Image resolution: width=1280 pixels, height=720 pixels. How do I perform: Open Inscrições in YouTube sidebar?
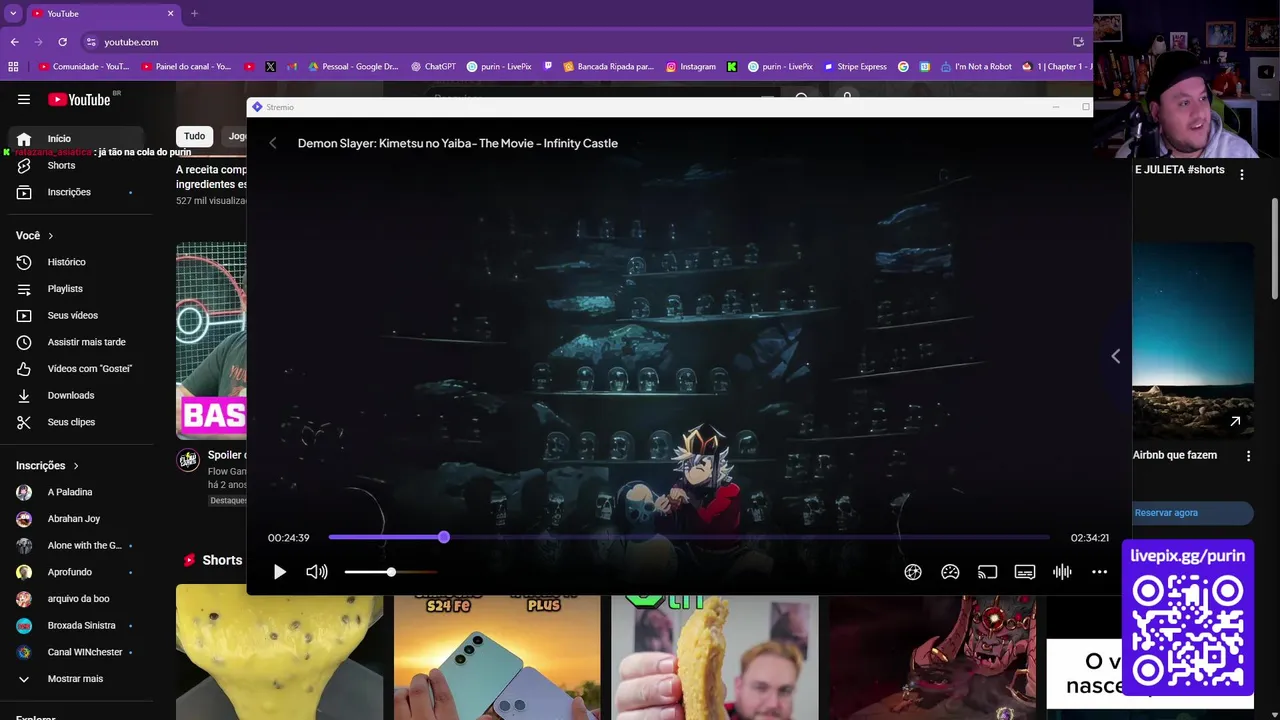tap(75, 192)
